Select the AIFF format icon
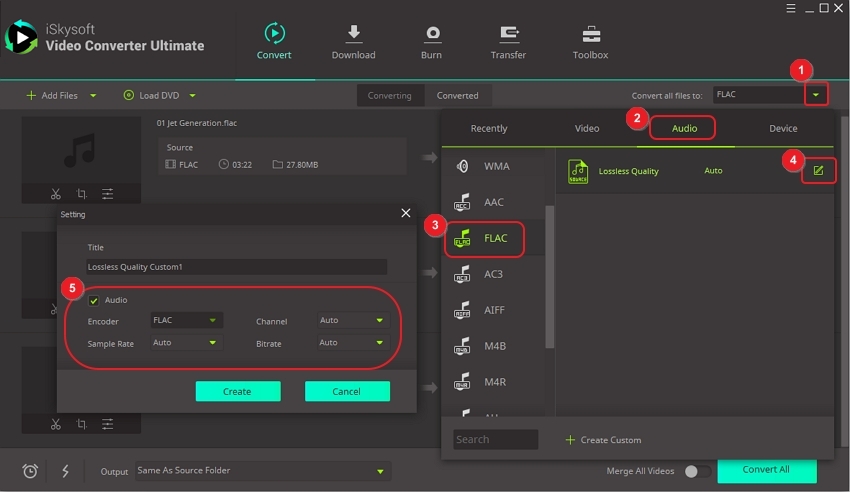This screenshot has width=850, height=492. [x=462, y=310]
